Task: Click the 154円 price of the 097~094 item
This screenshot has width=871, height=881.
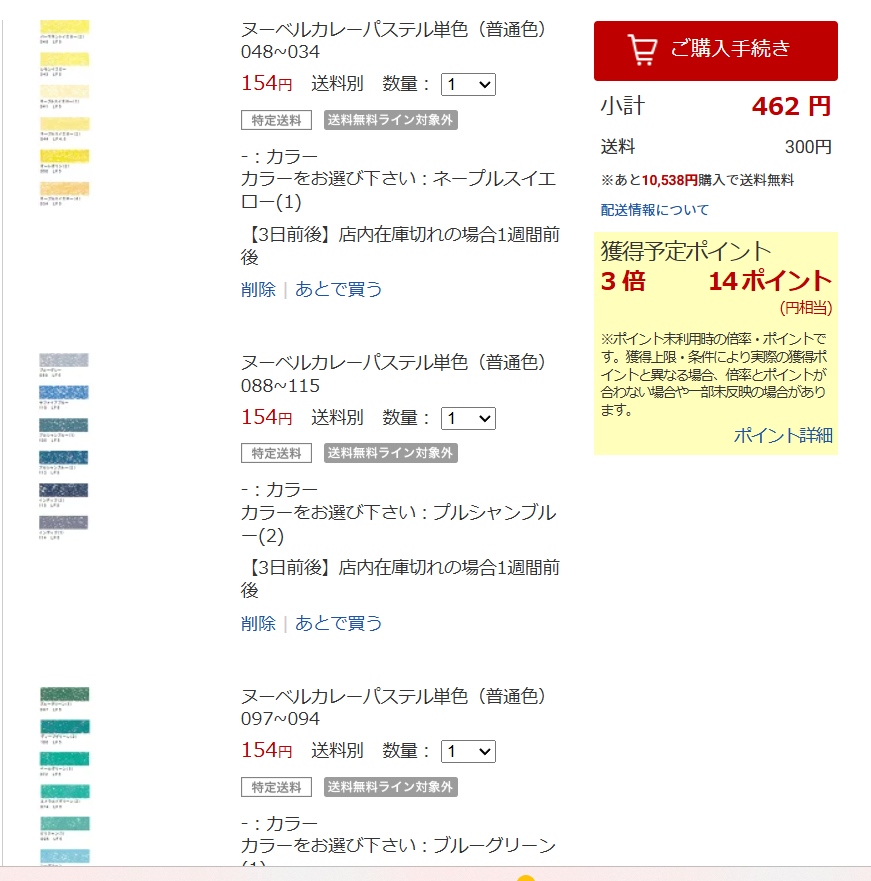Action: (x=266, y=751)
